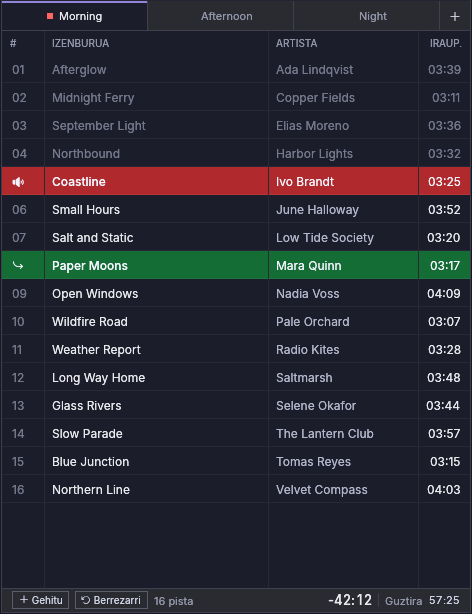Click the 03:44 duration of Glass Rivers
The width and height of the screenshot is (472, 614).
pyautogui.click(x=443, y=406)
